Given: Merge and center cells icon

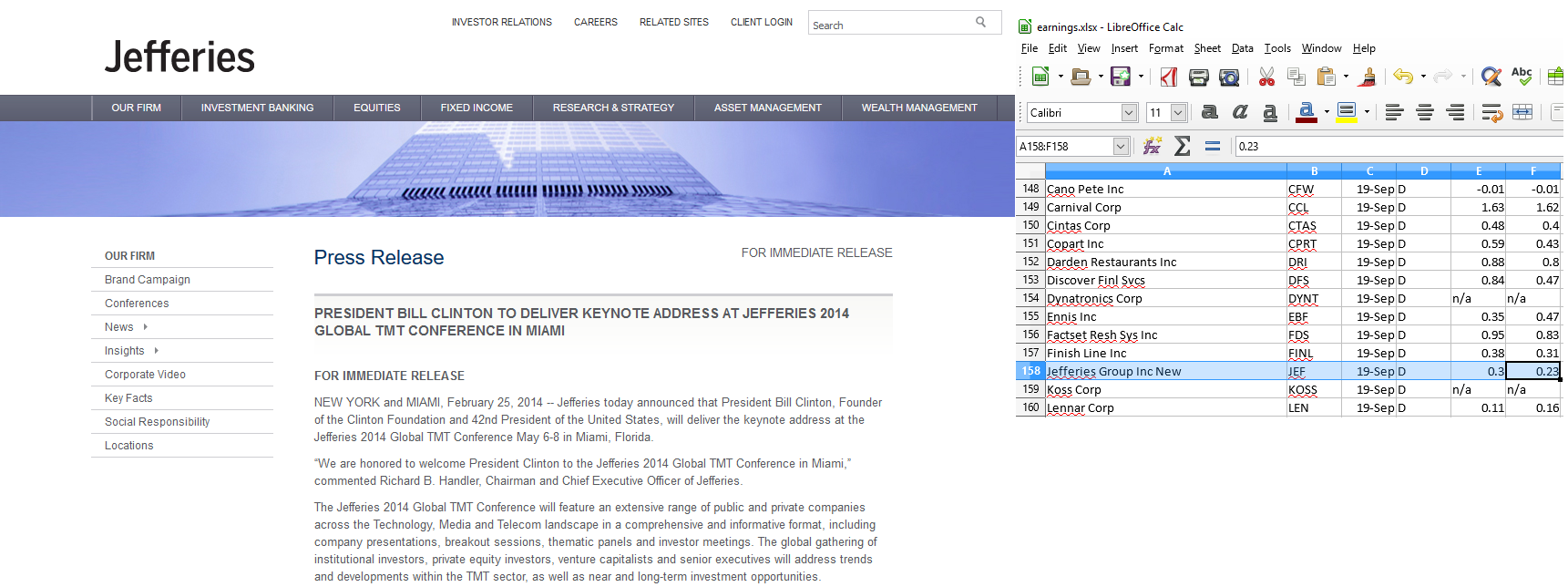Looking at the screenshot, I should pyautogui.click(x=1522, y=112).
